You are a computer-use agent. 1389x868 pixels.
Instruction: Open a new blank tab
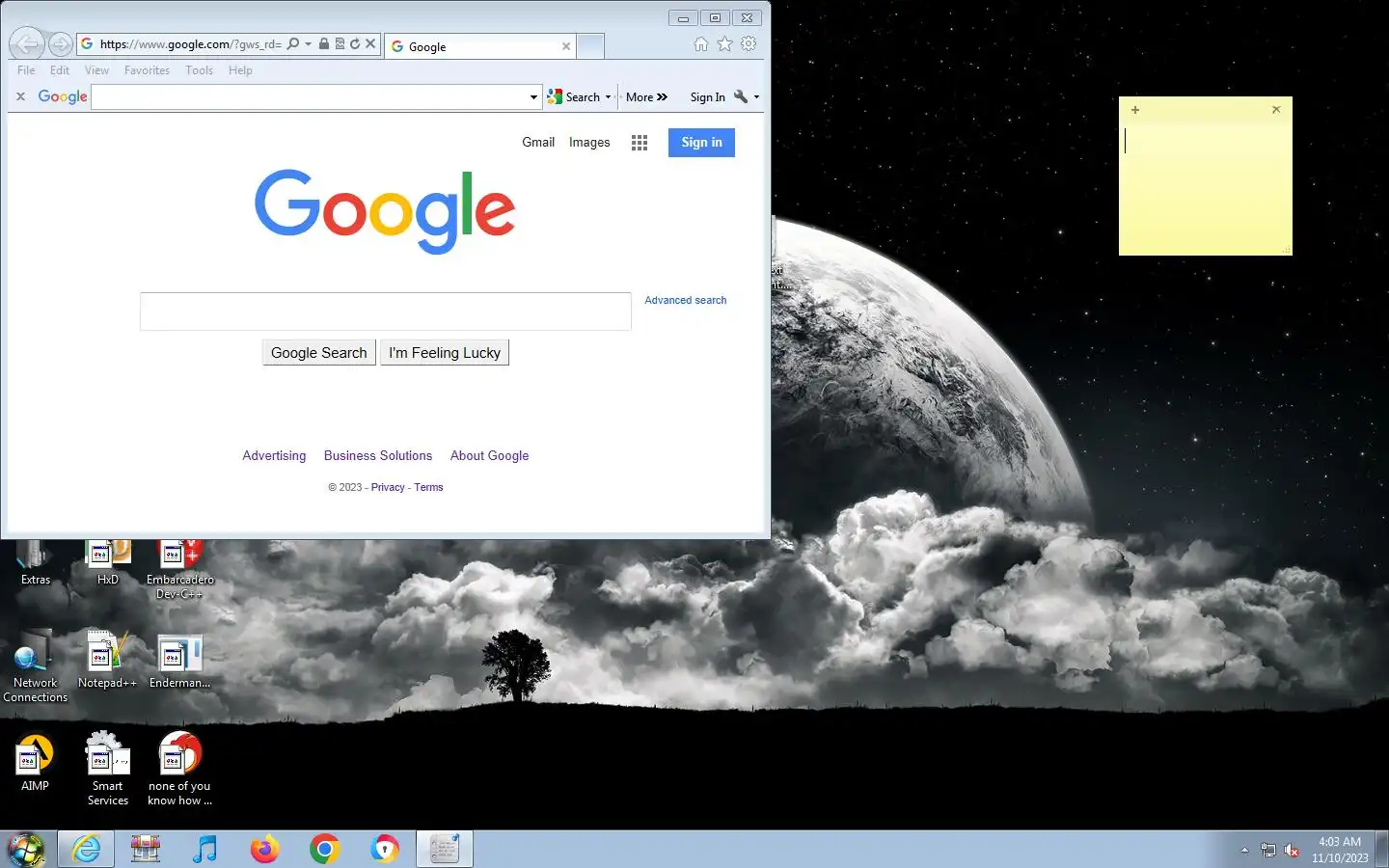pos(591,45)
